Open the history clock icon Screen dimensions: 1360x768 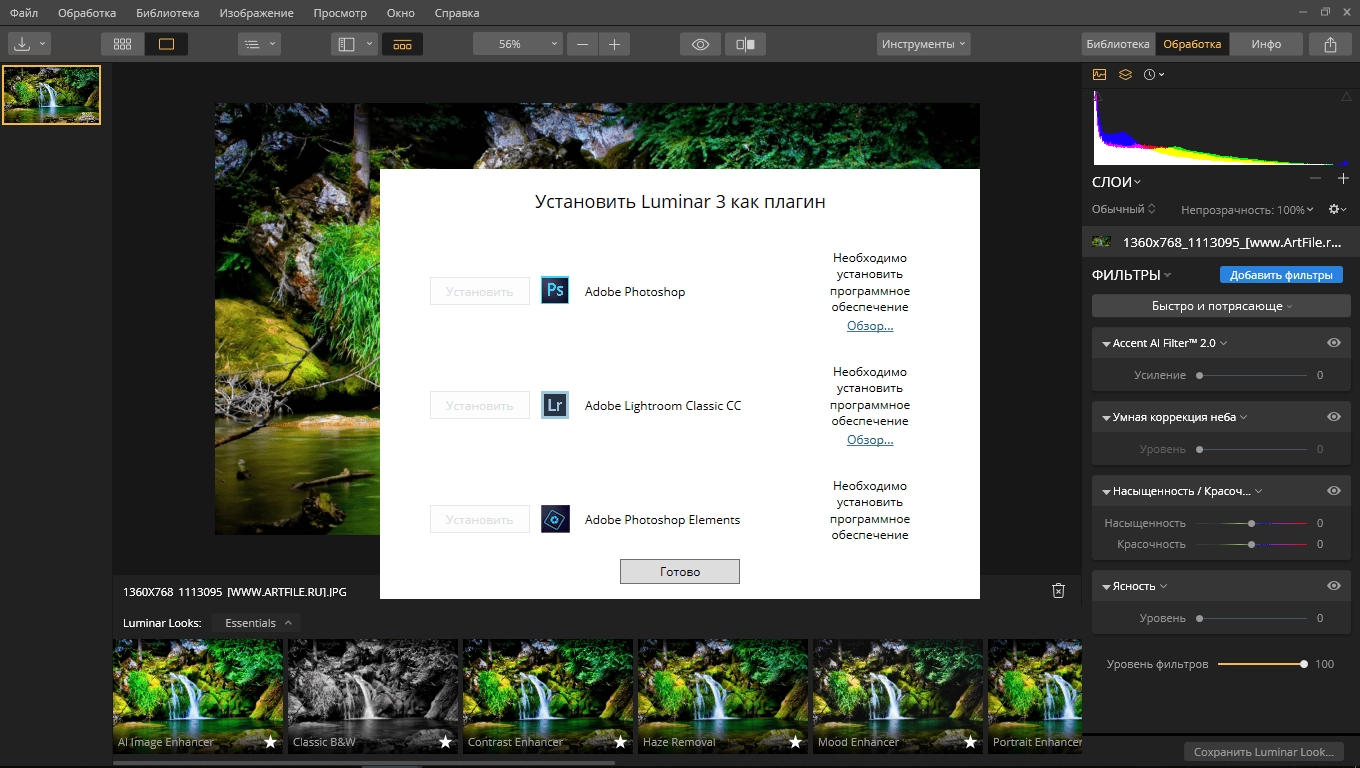[1150, 74]
